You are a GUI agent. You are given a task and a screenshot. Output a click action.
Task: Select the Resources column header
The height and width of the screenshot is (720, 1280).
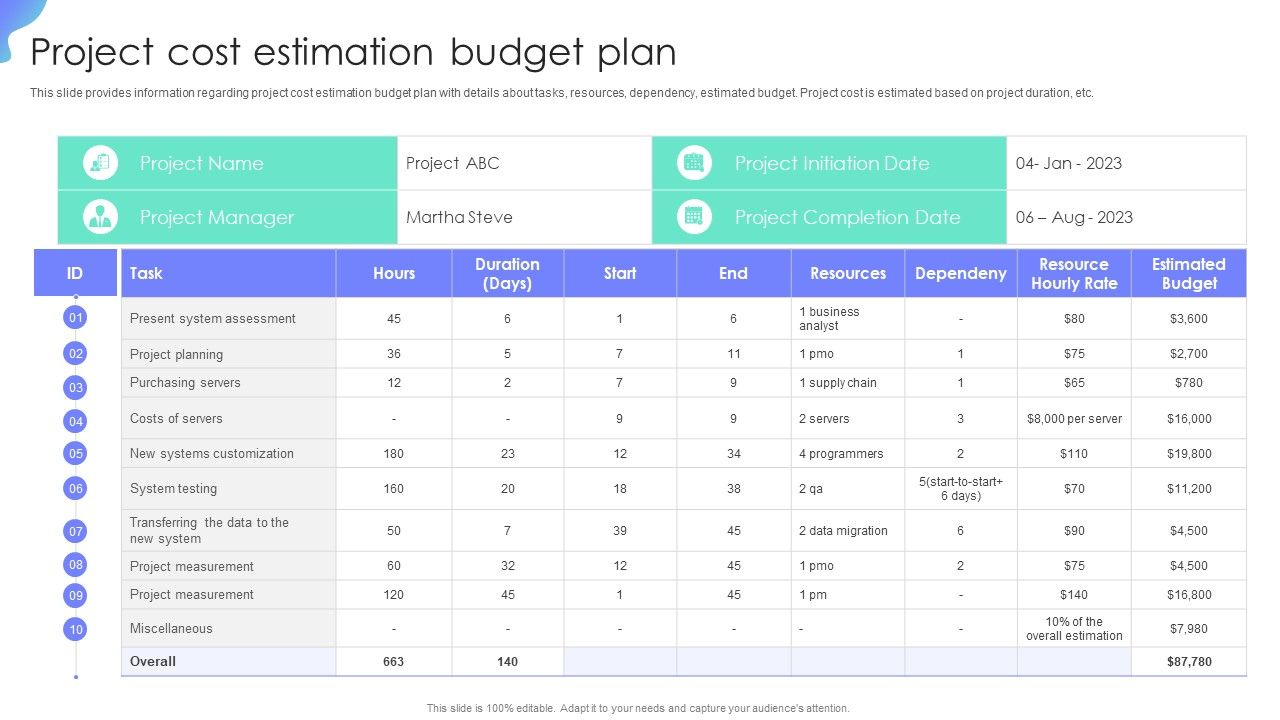(848, 273)
